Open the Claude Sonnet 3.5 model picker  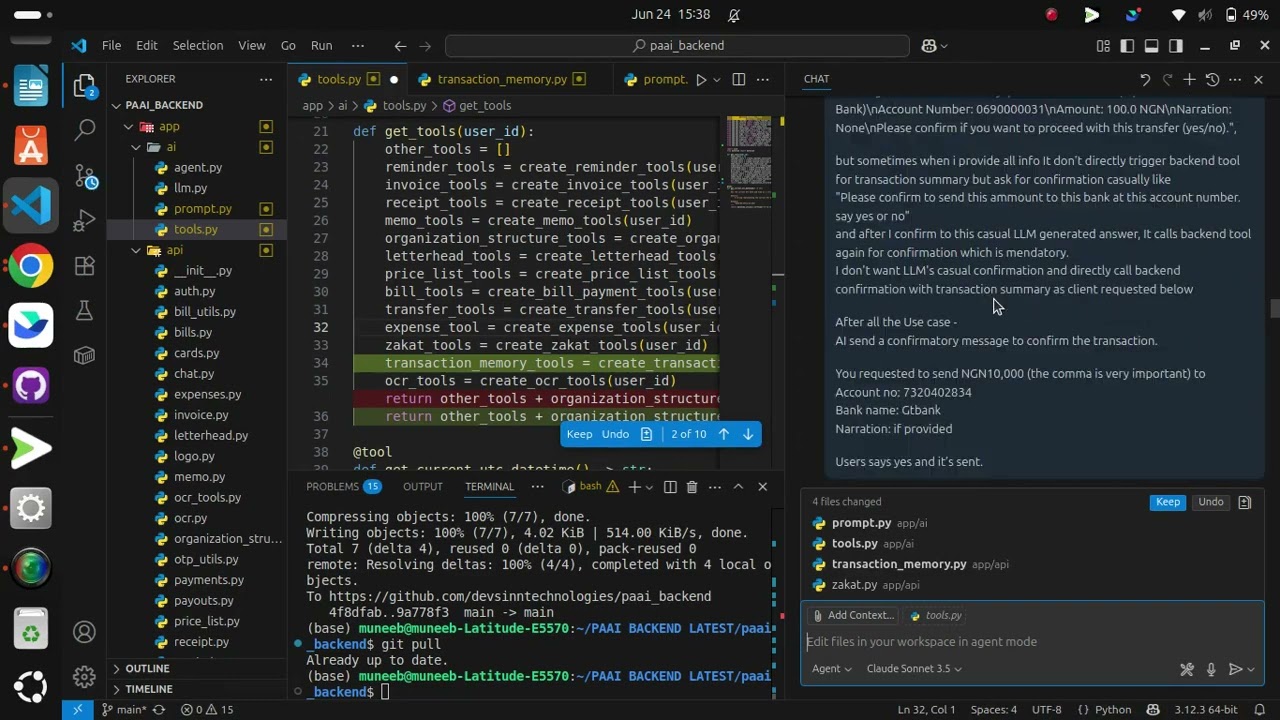(x=914, y=669)
